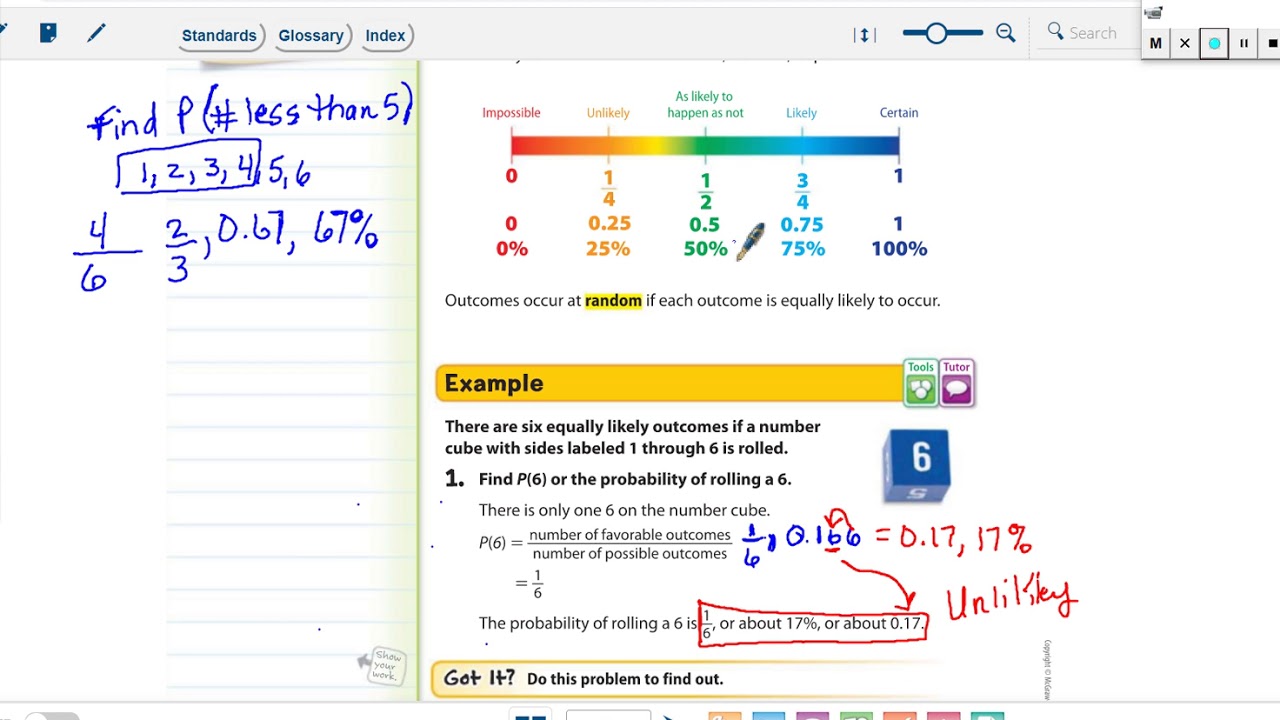Pause the screen recording
The image size is (1280, 720).
[x=1244, y=43]
